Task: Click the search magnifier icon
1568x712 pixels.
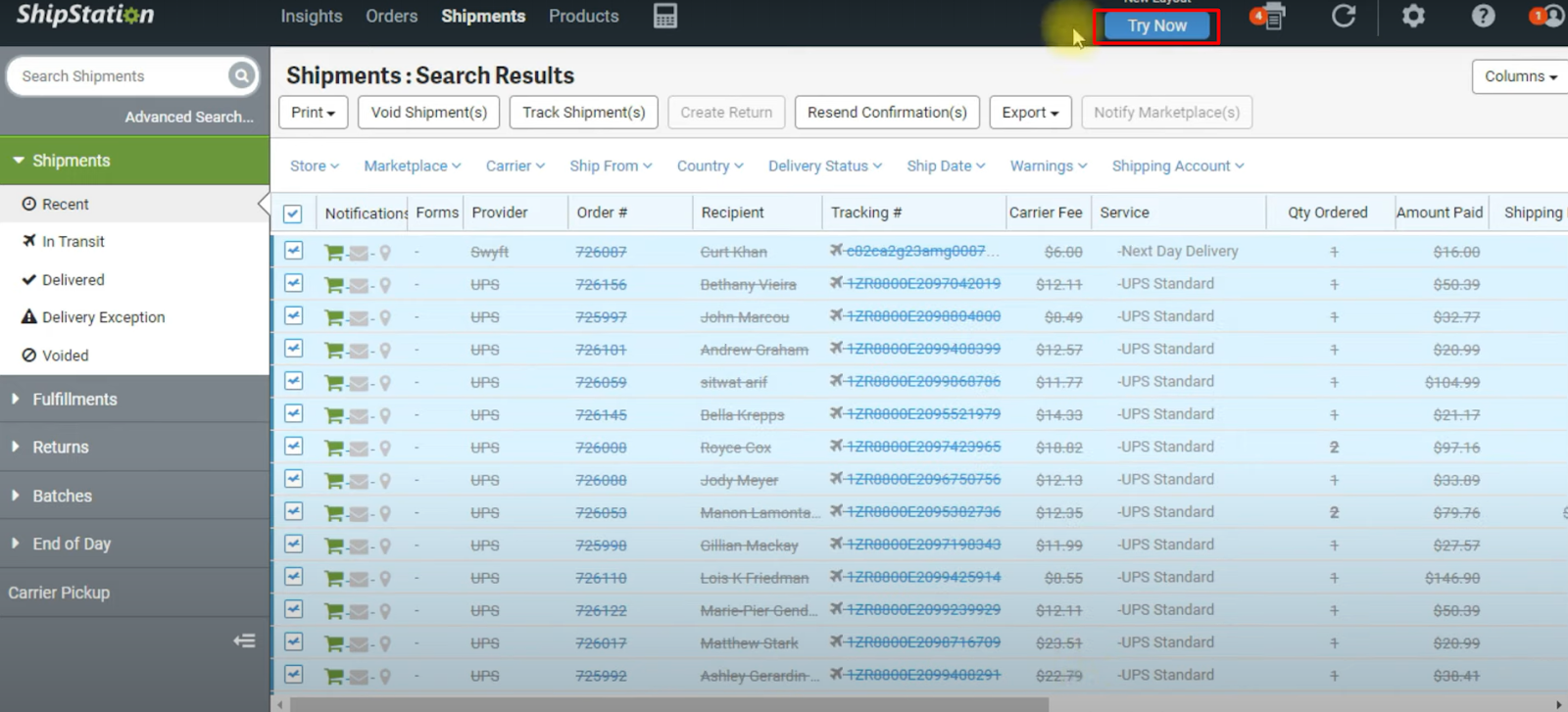Action: coord(241,75)
